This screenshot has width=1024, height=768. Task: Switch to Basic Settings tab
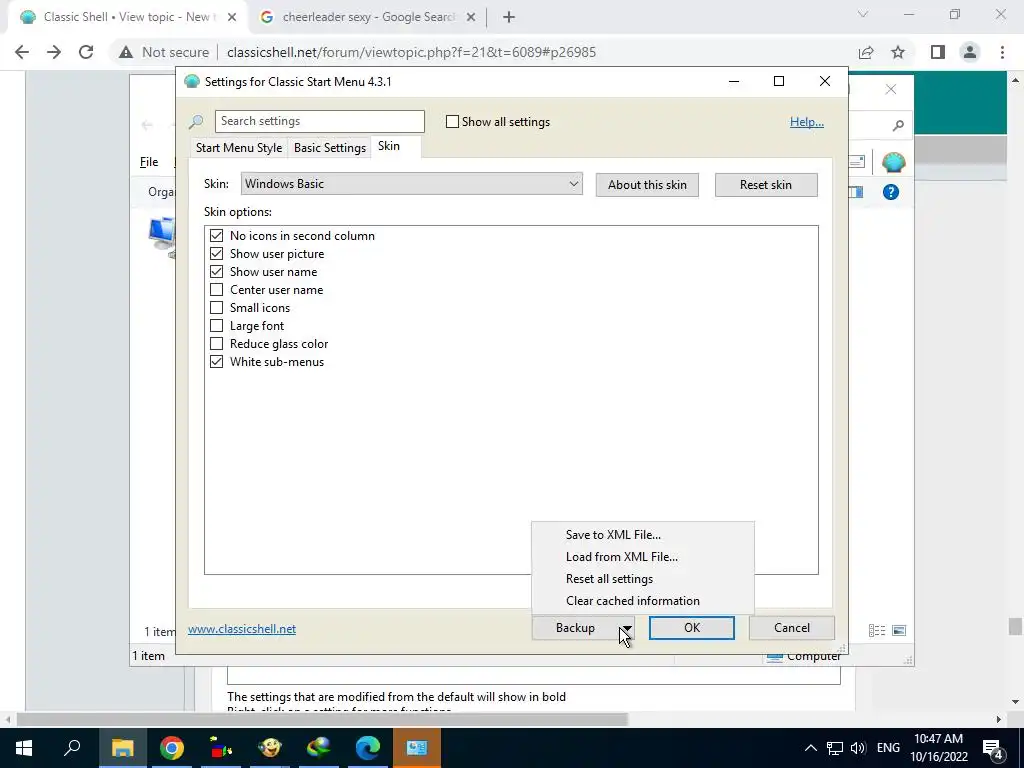[x=330, y=148]
